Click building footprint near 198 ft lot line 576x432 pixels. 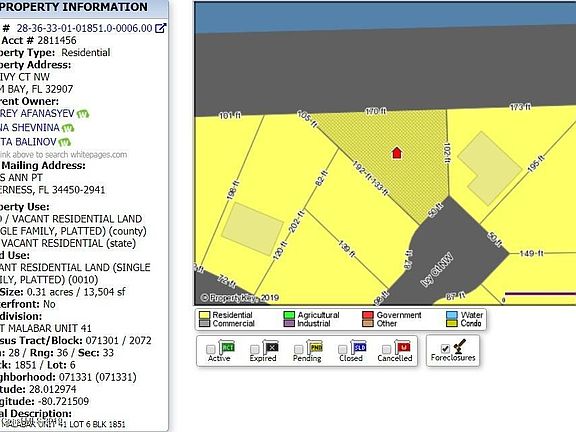pos(252,229)
